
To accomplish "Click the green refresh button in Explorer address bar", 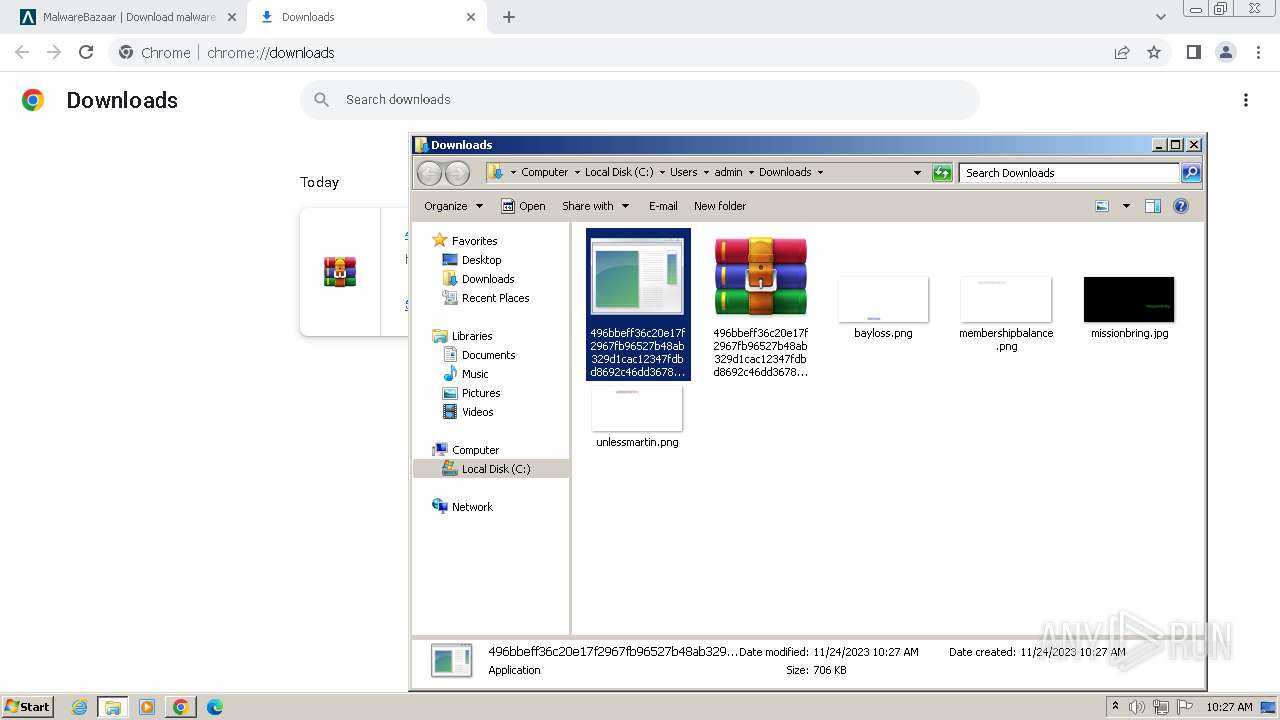I will tap(942, 173).
